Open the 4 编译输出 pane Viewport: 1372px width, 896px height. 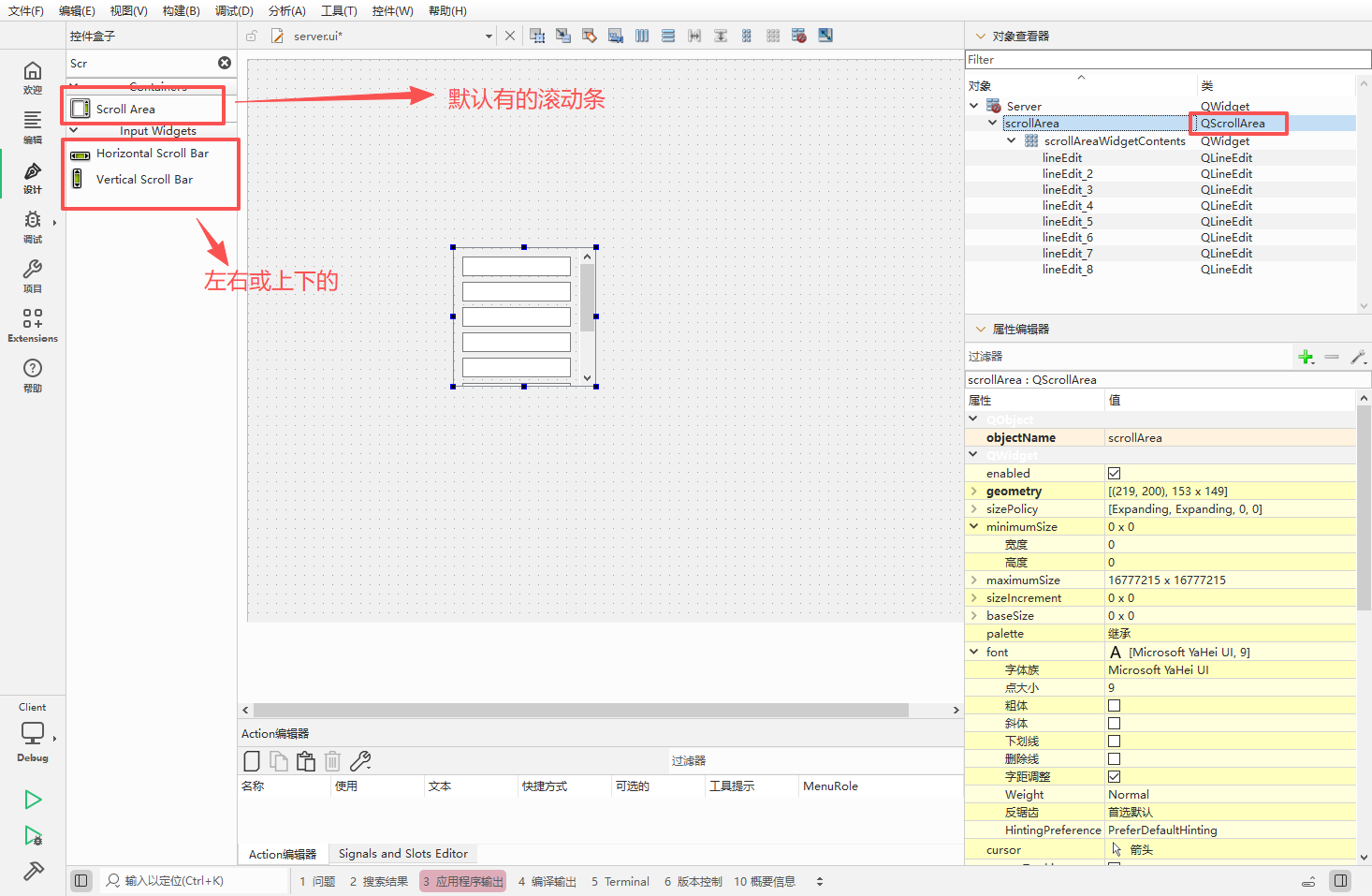[x=547, y=881]
